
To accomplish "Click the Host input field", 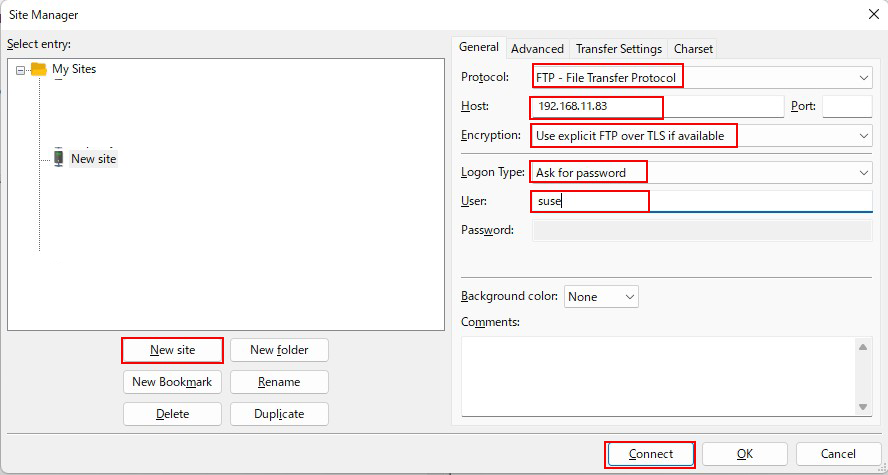I will point(658,106).
